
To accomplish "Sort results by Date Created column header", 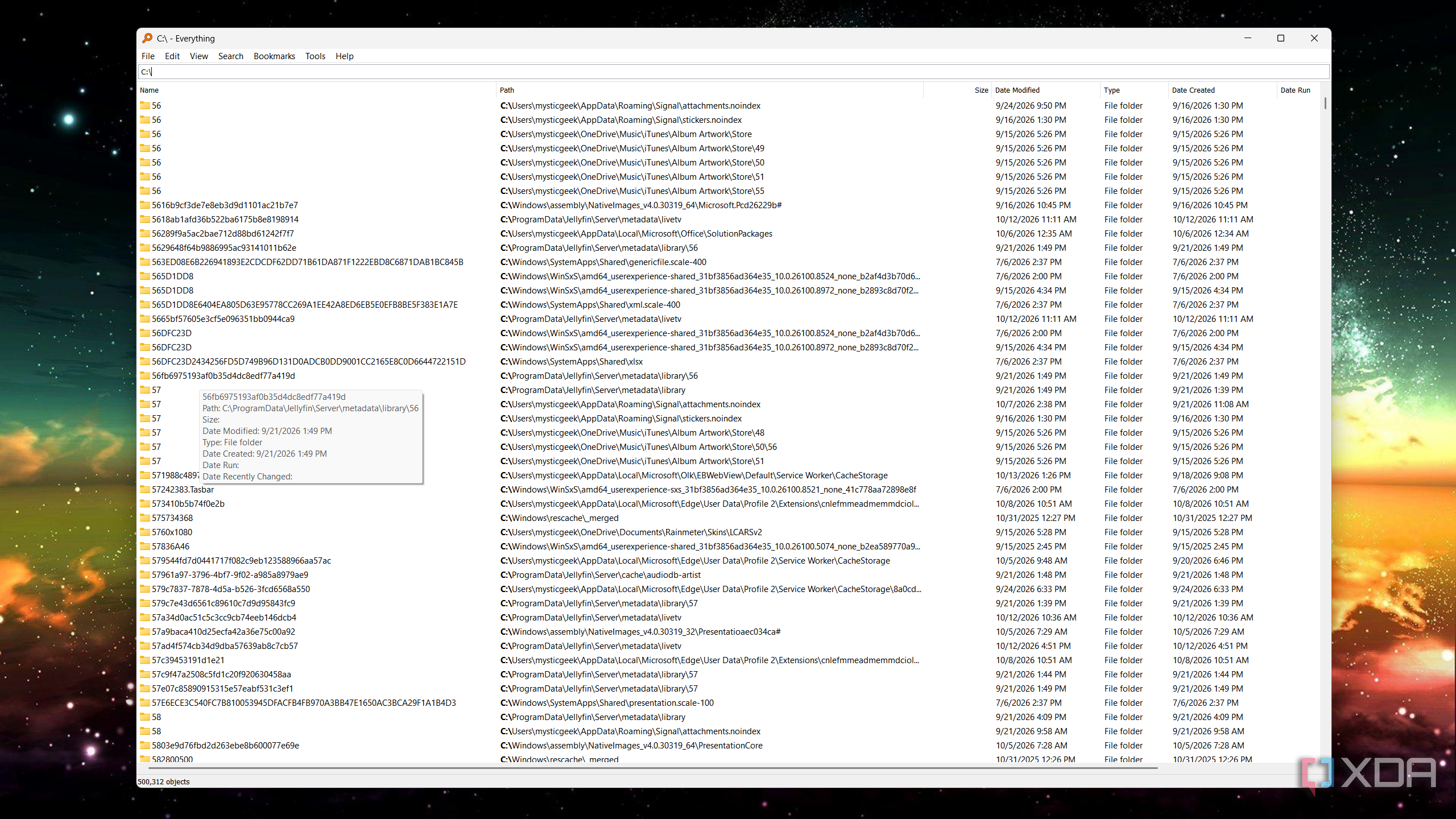I will (1223, 90).
